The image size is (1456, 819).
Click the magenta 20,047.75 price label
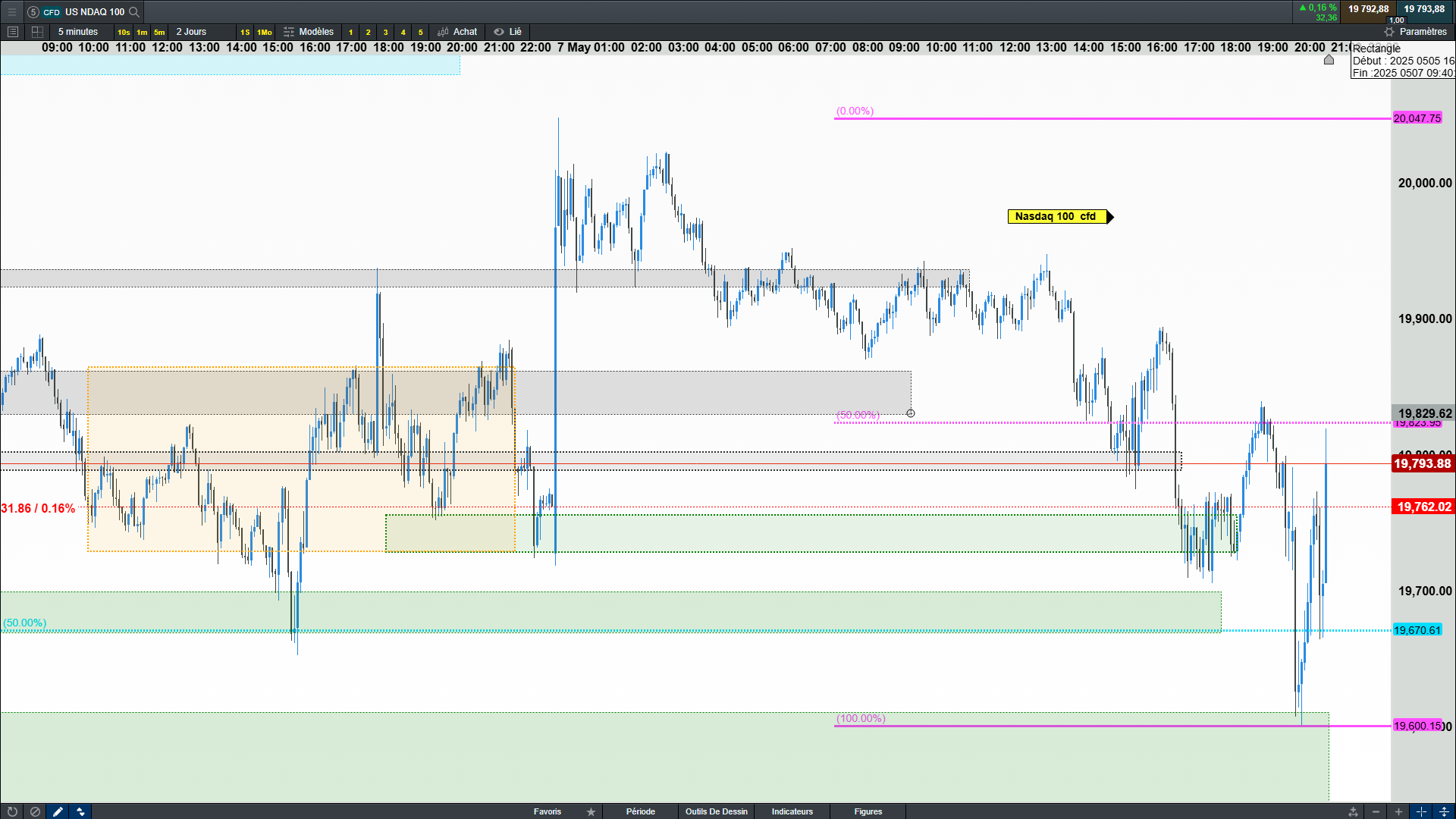1417,118
